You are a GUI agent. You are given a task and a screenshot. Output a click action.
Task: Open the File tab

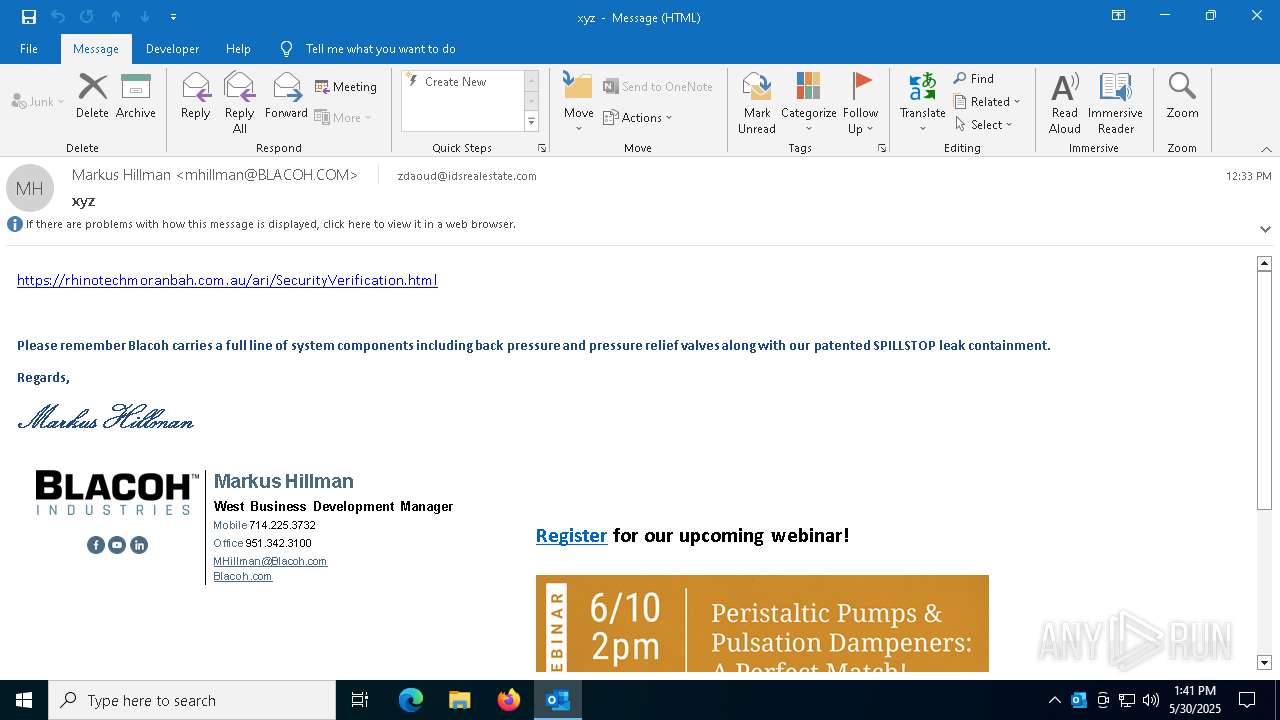tap(29, 48)
